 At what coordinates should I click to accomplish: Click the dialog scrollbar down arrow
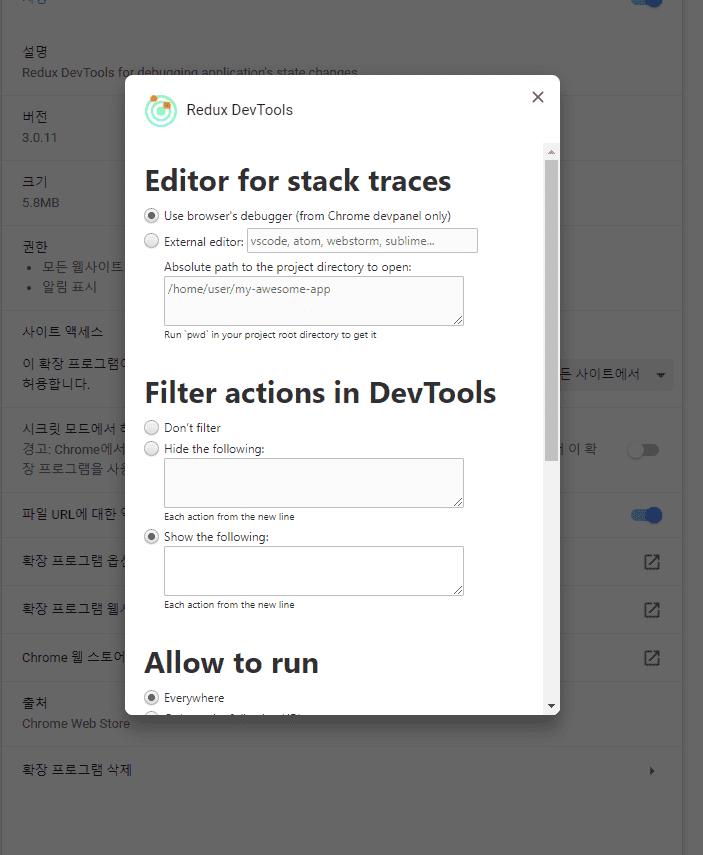point(551,706)
